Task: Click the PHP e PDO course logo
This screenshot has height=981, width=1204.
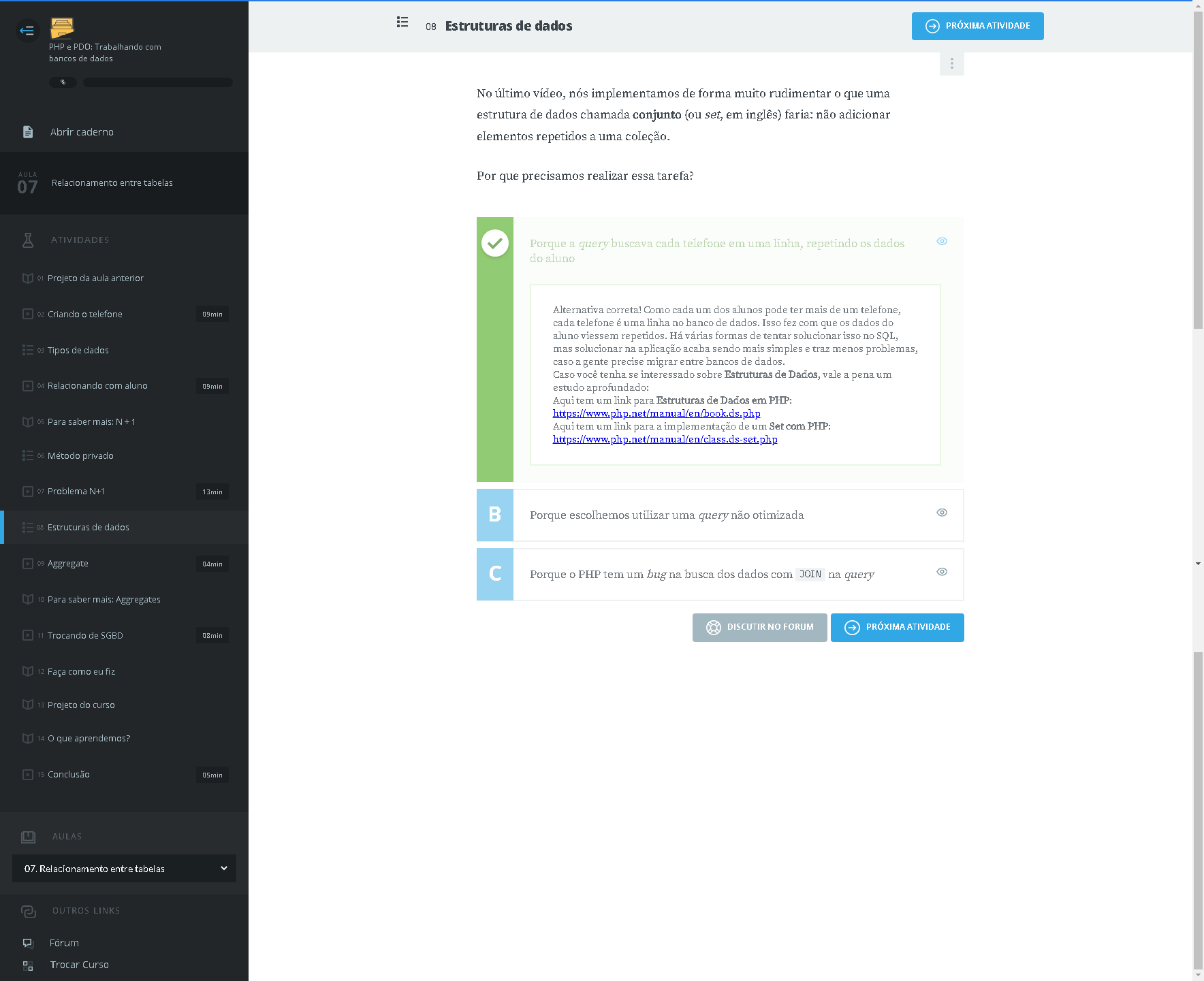Action: [x=62, y=28]
